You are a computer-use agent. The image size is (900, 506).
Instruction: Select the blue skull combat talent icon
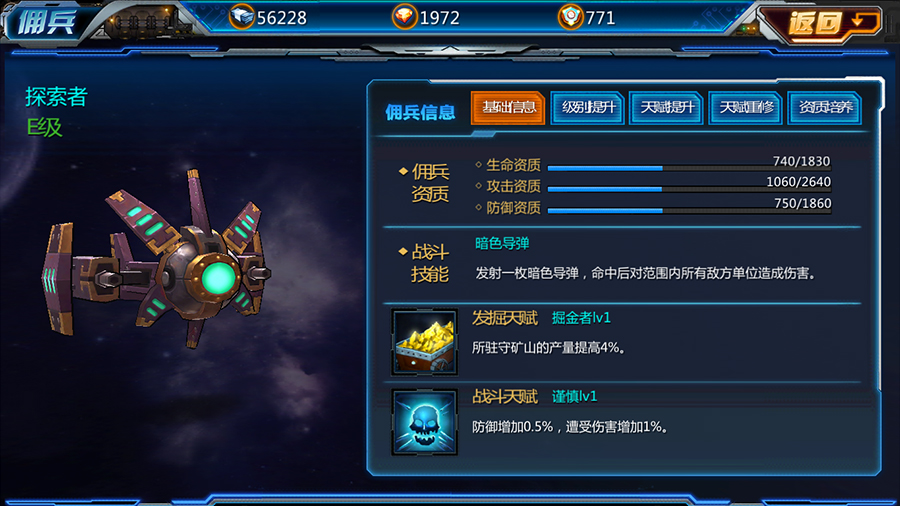(425, 422)
